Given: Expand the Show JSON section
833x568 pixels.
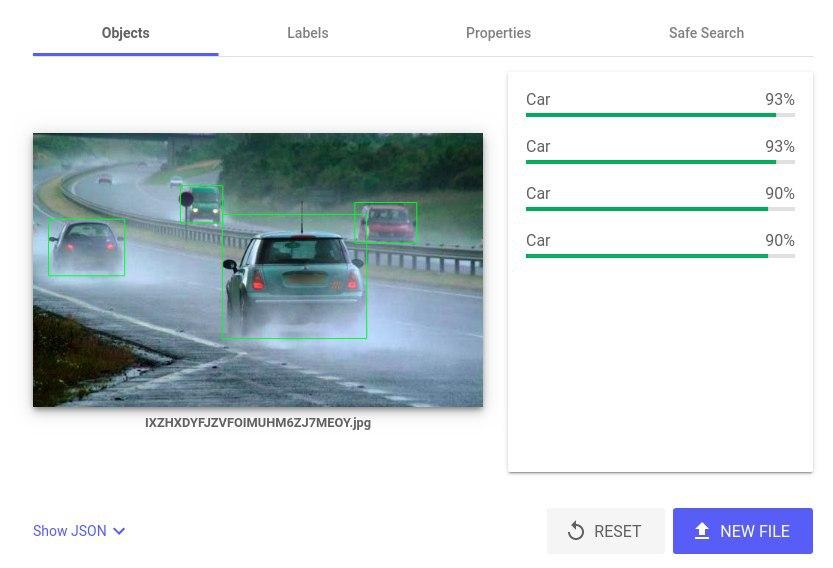Looking at the screenshot, I should point(79,531).
